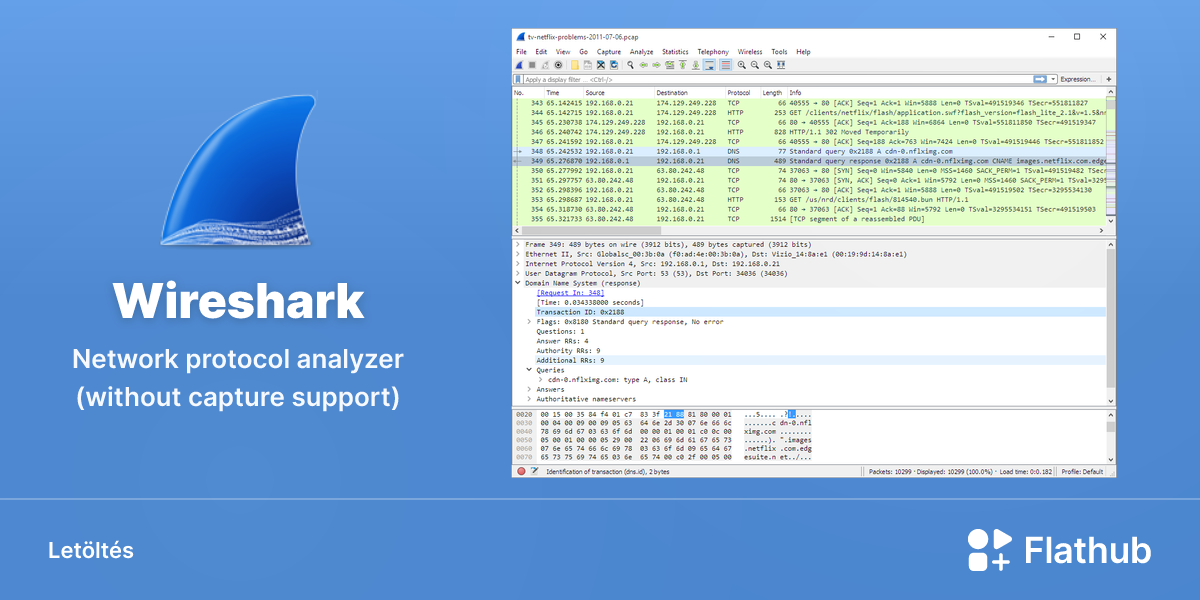Select packet 346 HTTP/1.1 302 row

click(x=808, y=132)
